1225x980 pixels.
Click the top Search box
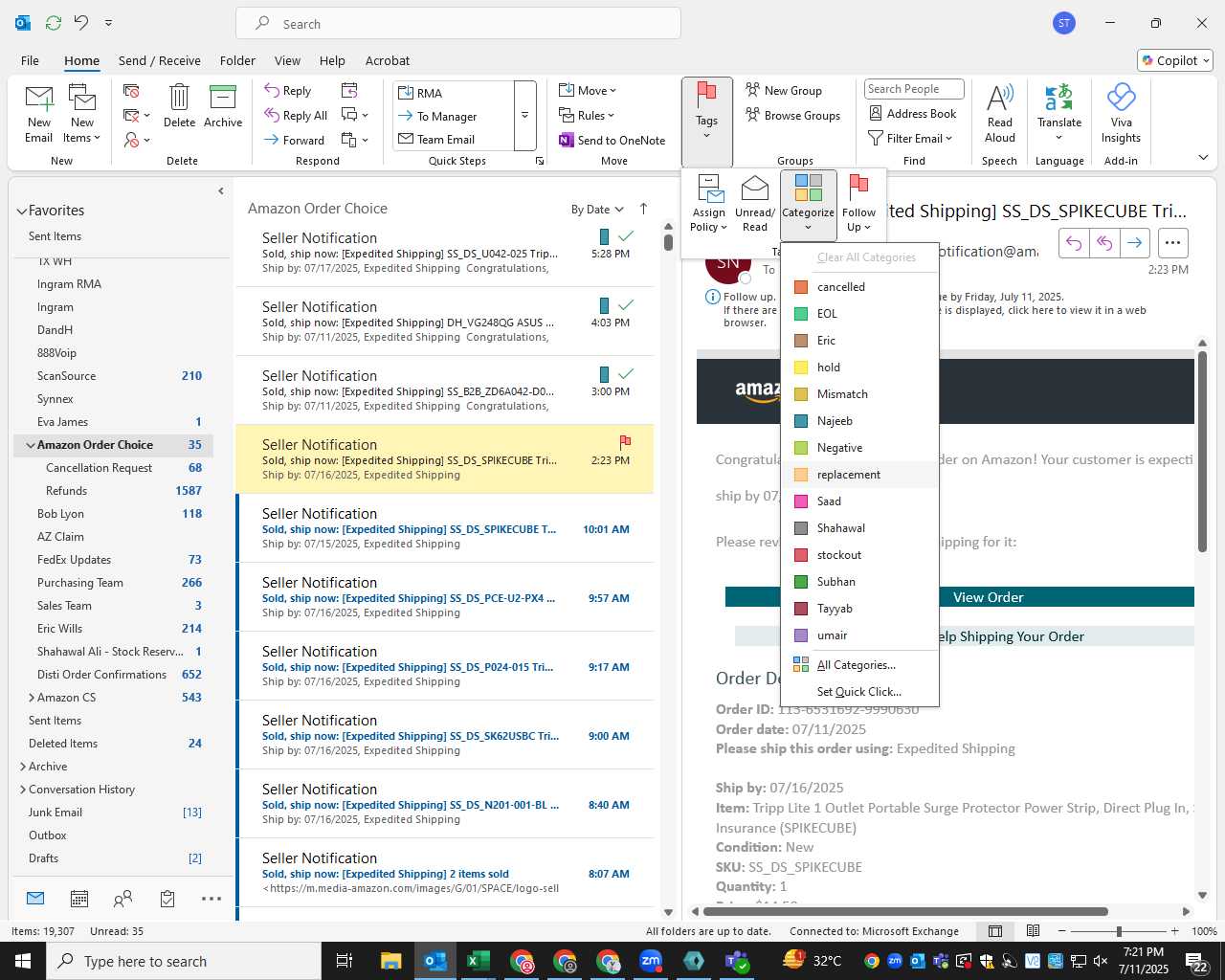[x=458, y=24]
